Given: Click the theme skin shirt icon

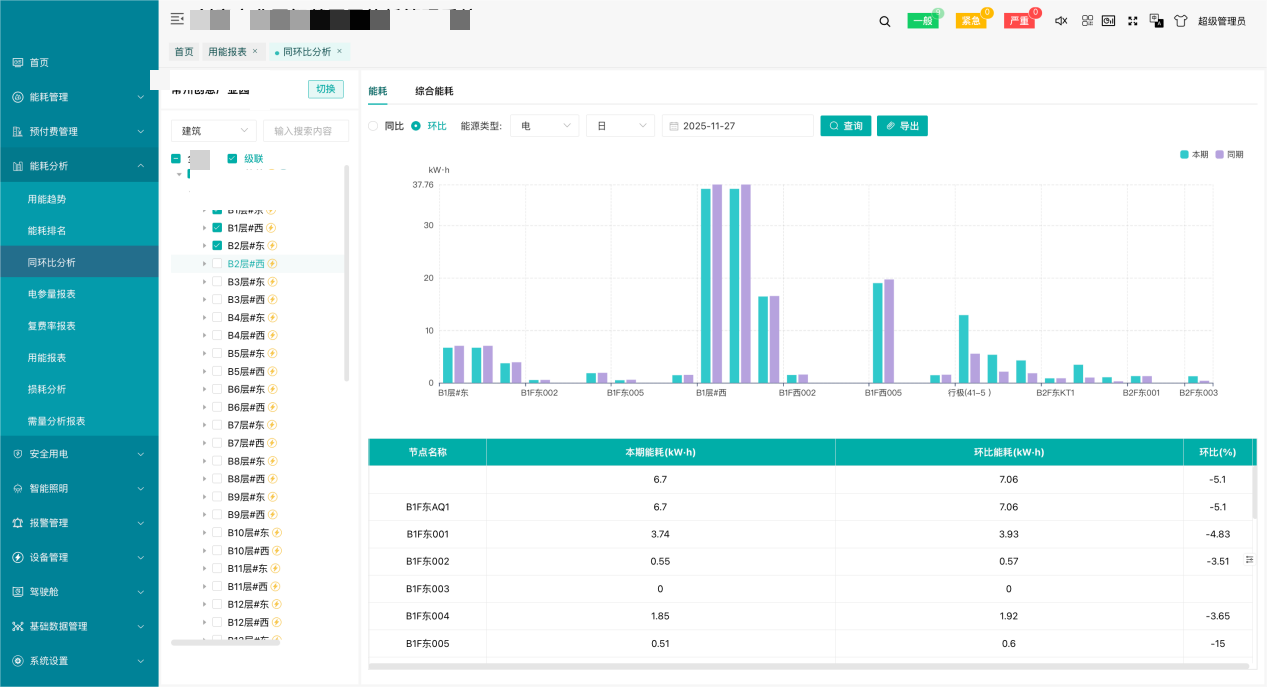Looking at the screenshot, I should [1181, 20].
